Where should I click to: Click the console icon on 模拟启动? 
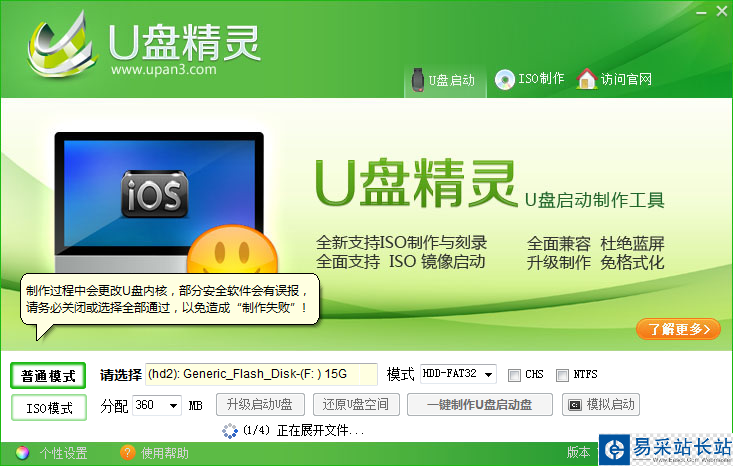pos(575,405)
